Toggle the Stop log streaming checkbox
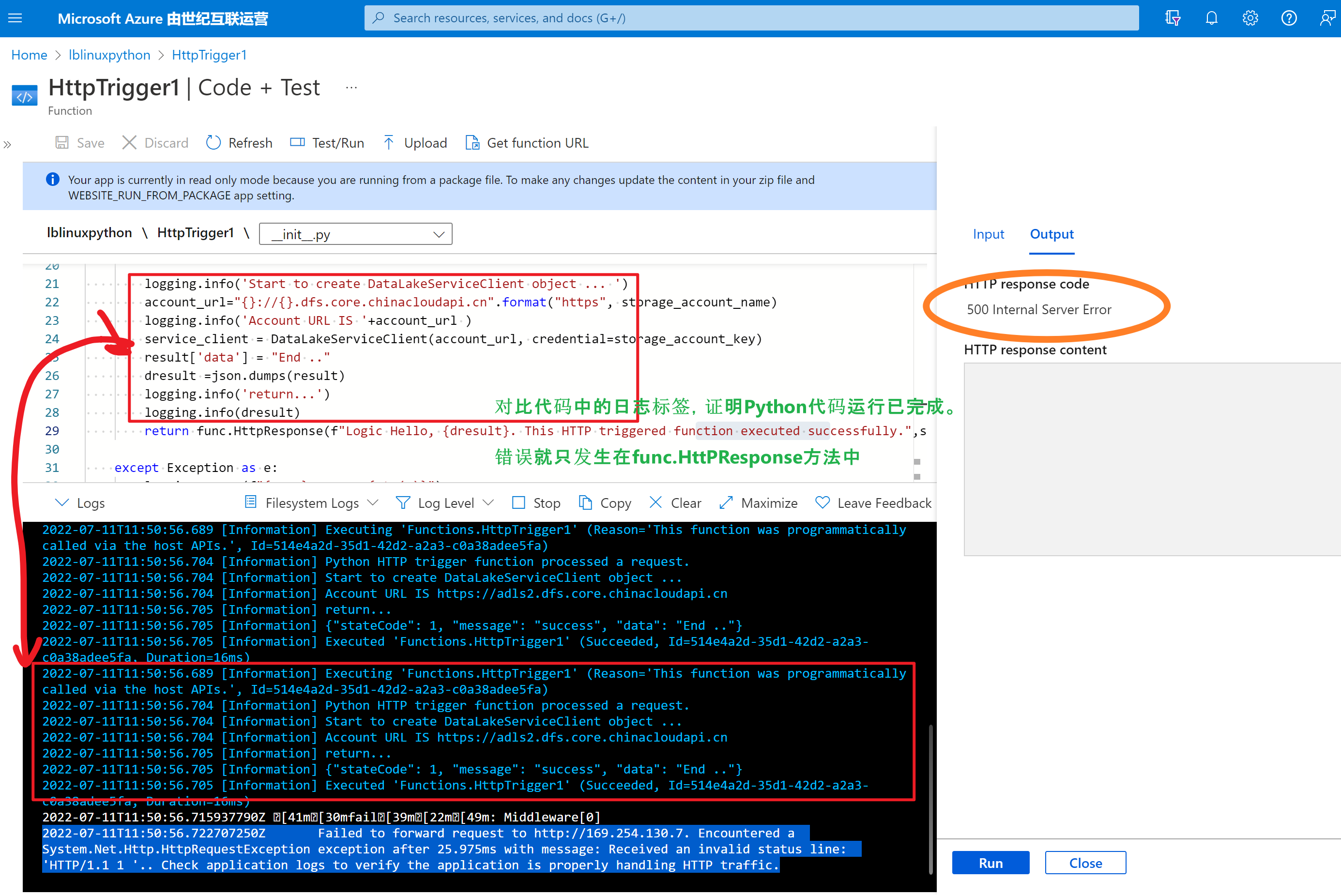The image size is (1341, 896). click(x=519, y=503)
